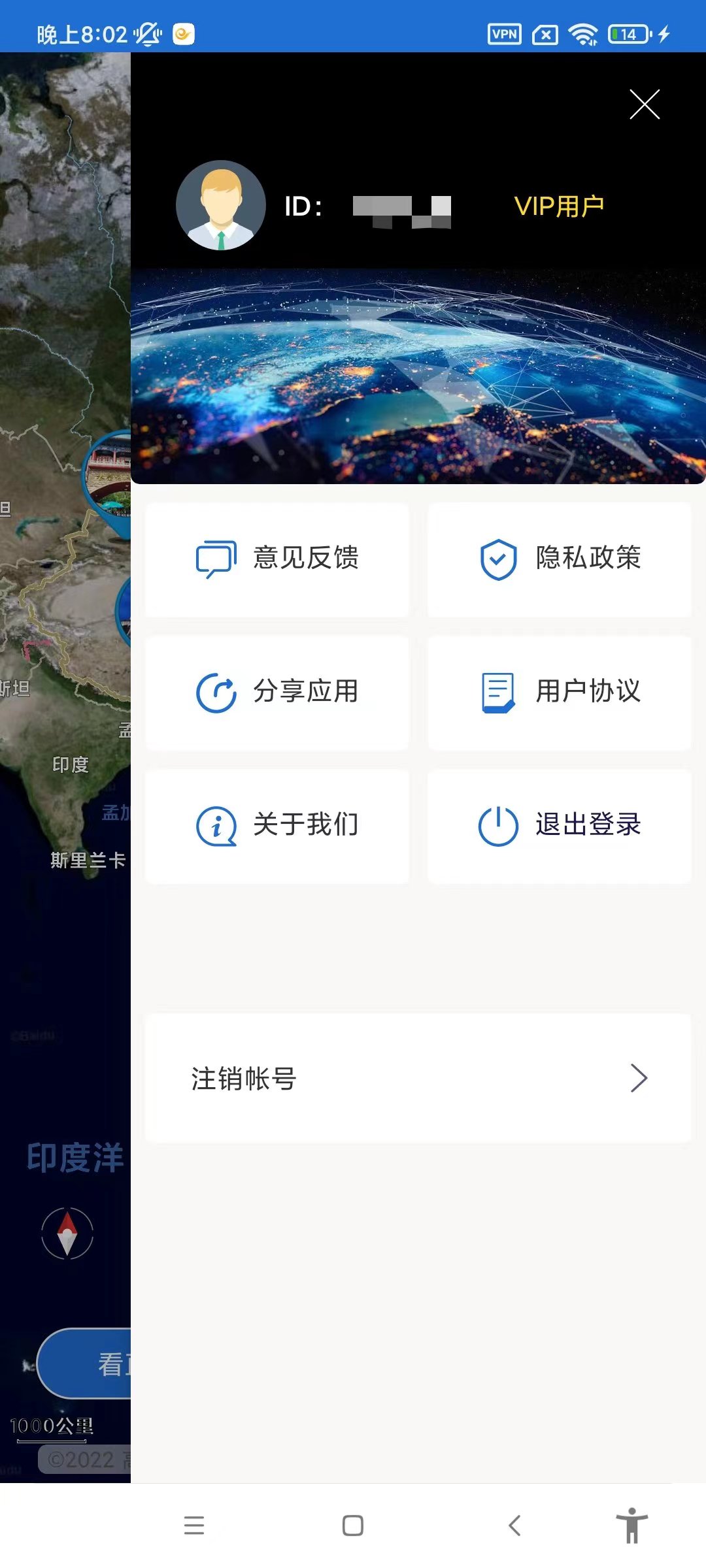Tap the accessibility figure shortcut icon
This screenshot has height=1568, width=706.
pos(631,1526)
